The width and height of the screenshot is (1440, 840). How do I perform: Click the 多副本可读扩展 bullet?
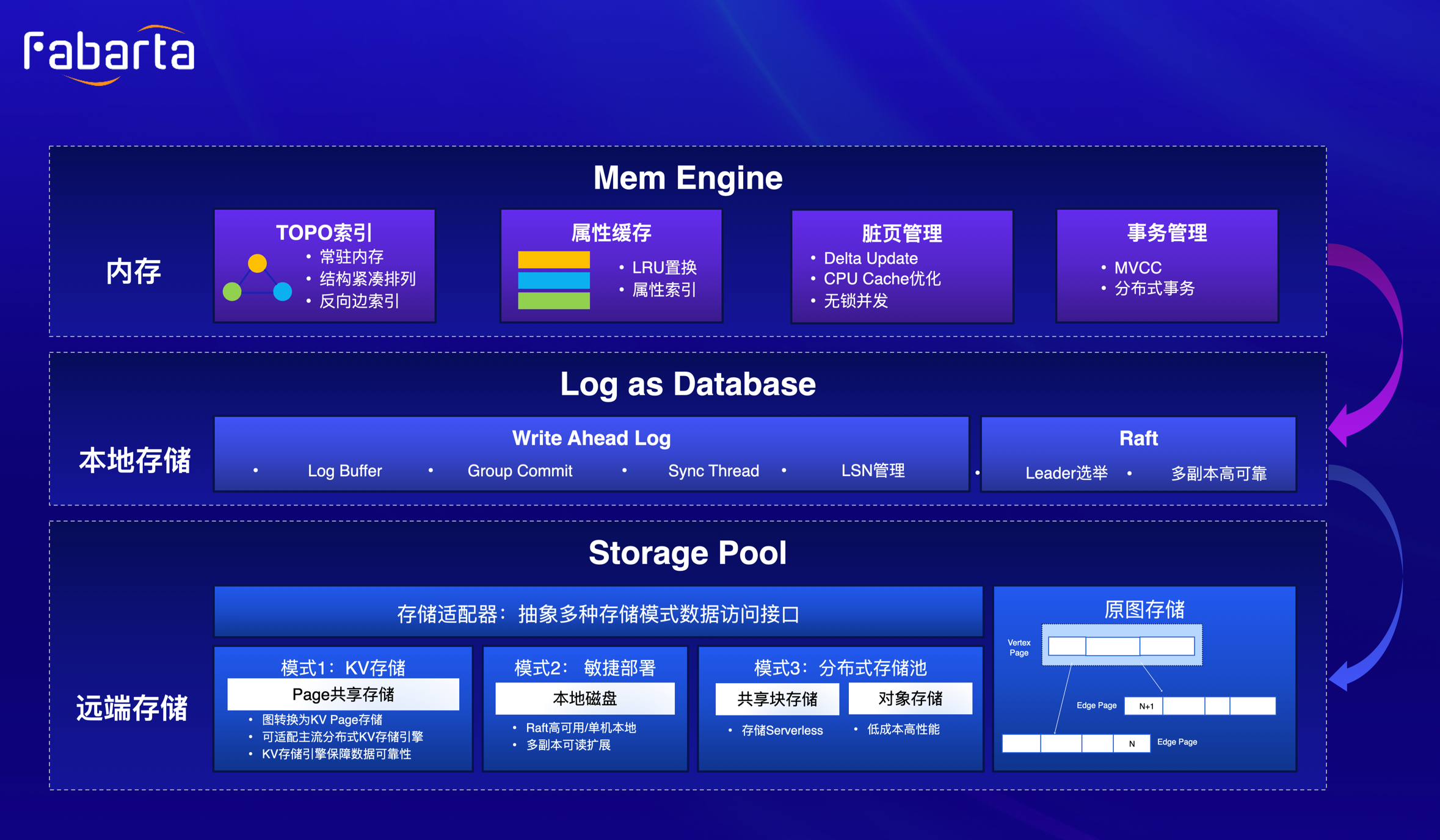coord(568,745)
